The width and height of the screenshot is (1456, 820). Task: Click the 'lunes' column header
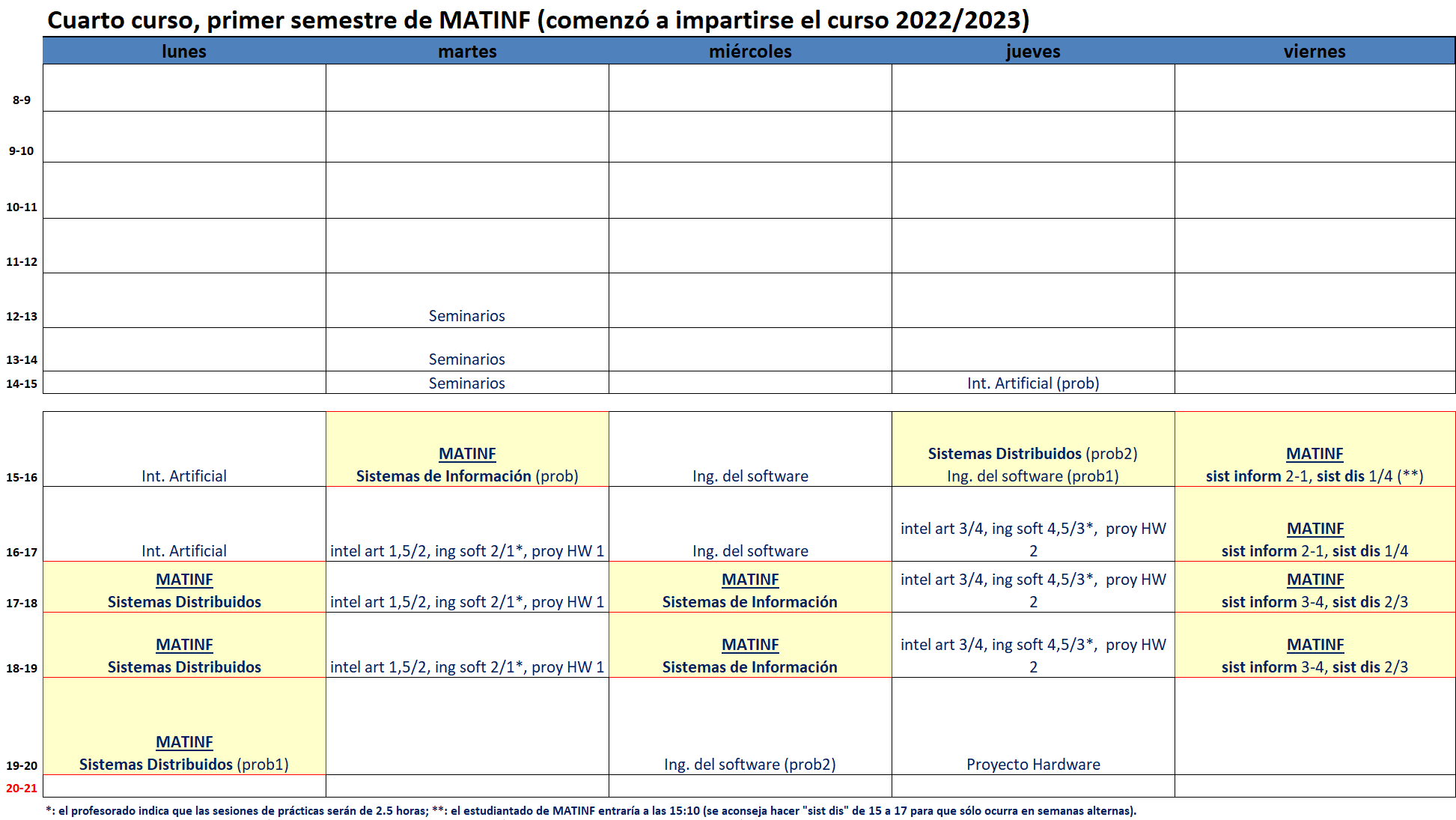coord(184,51)
